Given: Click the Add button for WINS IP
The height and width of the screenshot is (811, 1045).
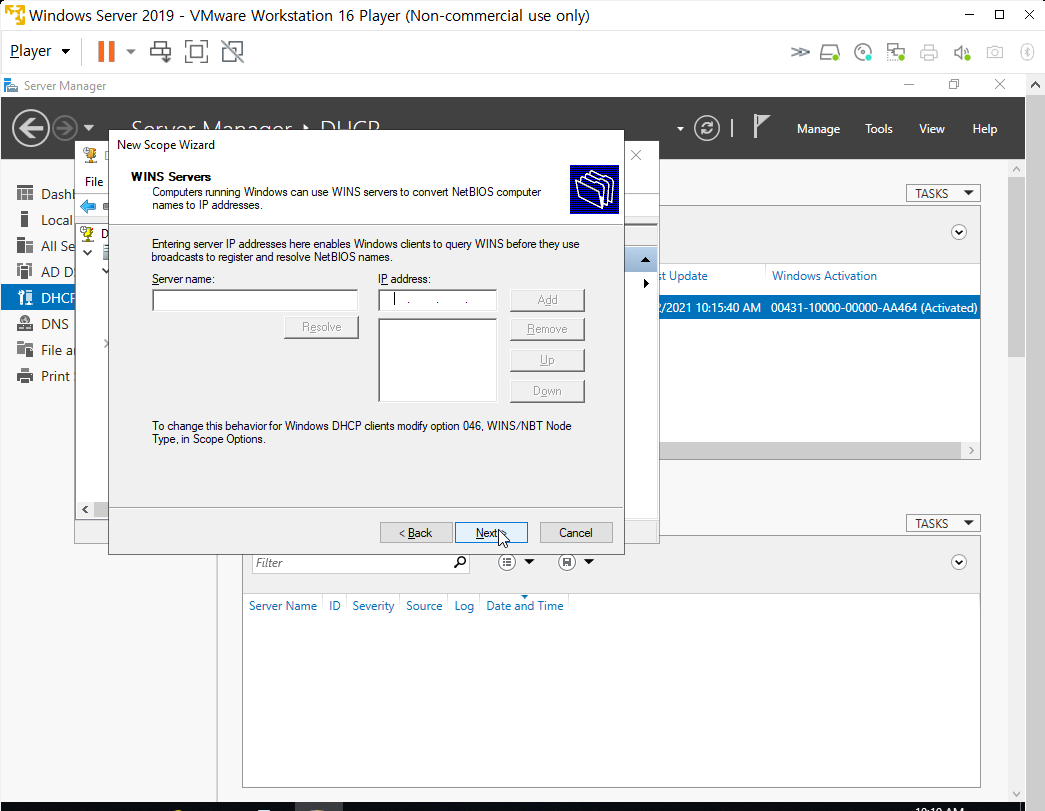Looking at the screenshot, I should (x=547, y=300).
